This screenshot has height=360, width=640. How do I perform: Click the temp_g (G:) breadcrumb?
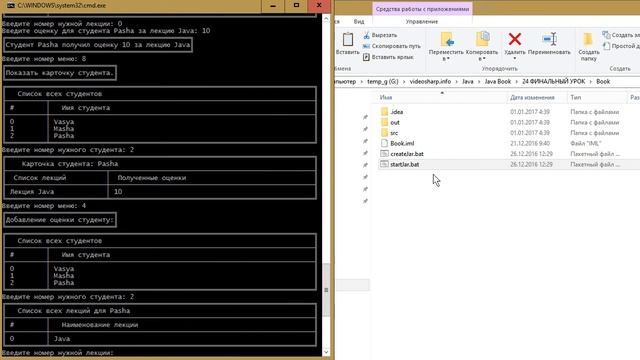coord(382,82)
